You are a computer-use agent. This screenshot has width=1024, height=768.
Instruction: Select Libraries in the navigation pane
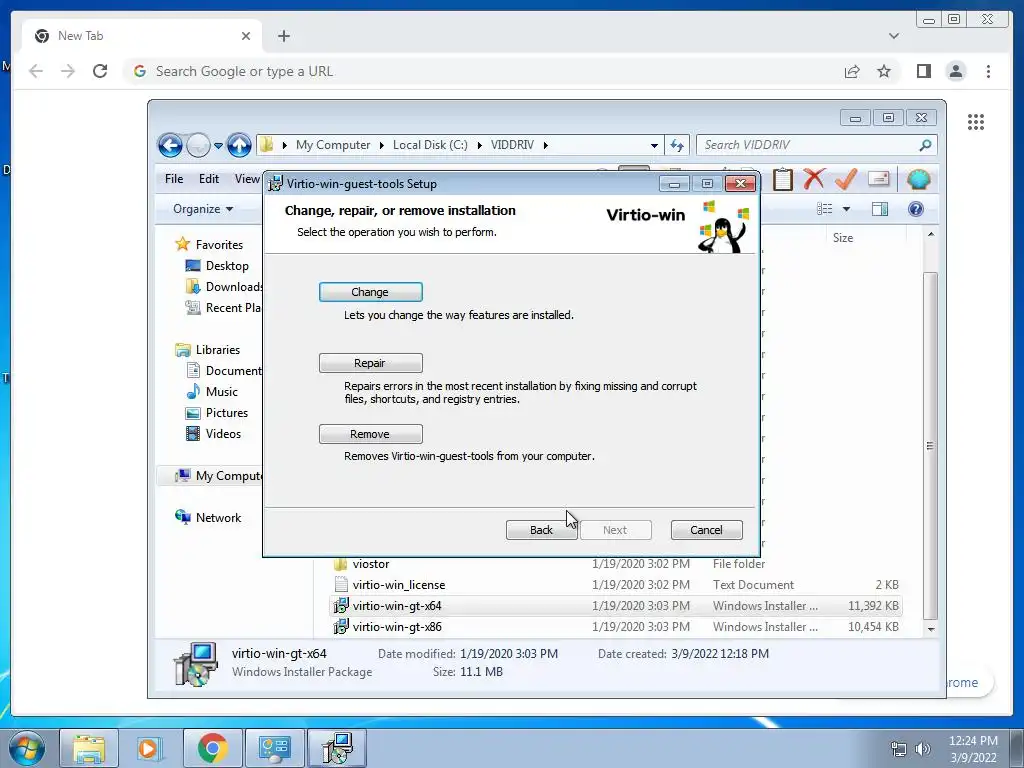coord(208,350)
